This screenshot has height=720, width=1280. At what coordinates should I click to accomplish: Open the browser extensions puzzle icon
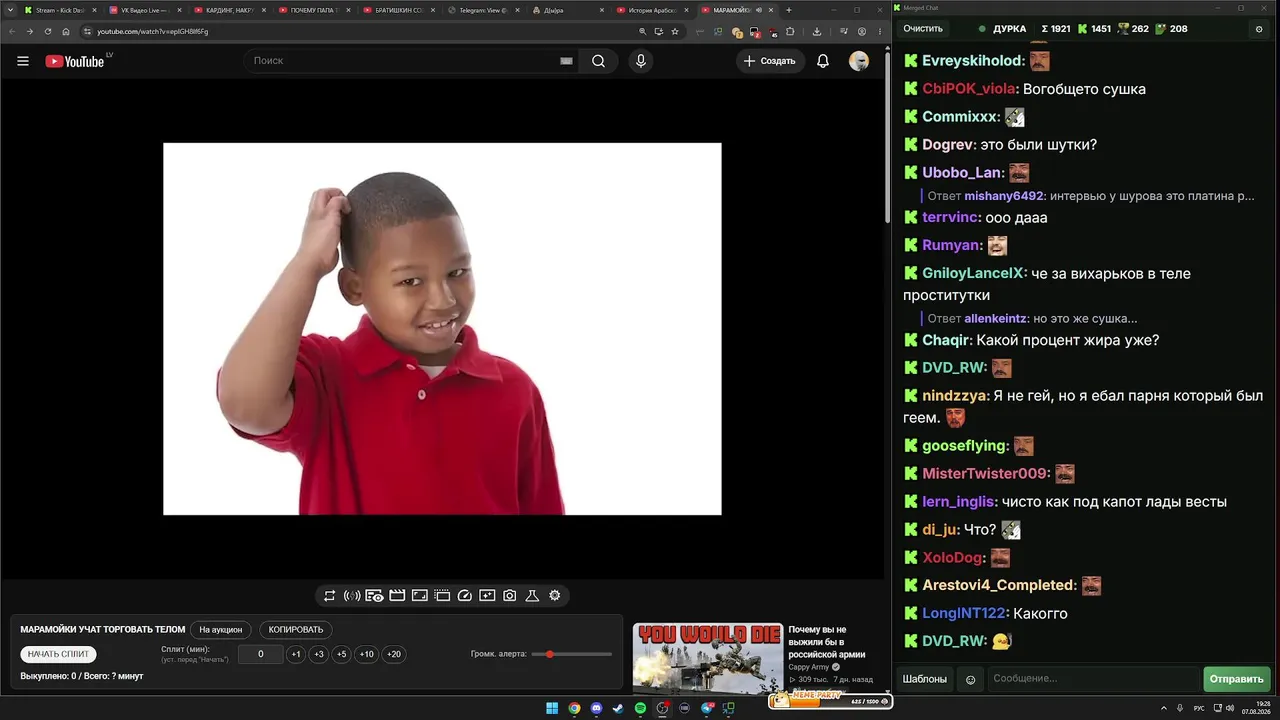pyautogui.click(x=789, y=31)
